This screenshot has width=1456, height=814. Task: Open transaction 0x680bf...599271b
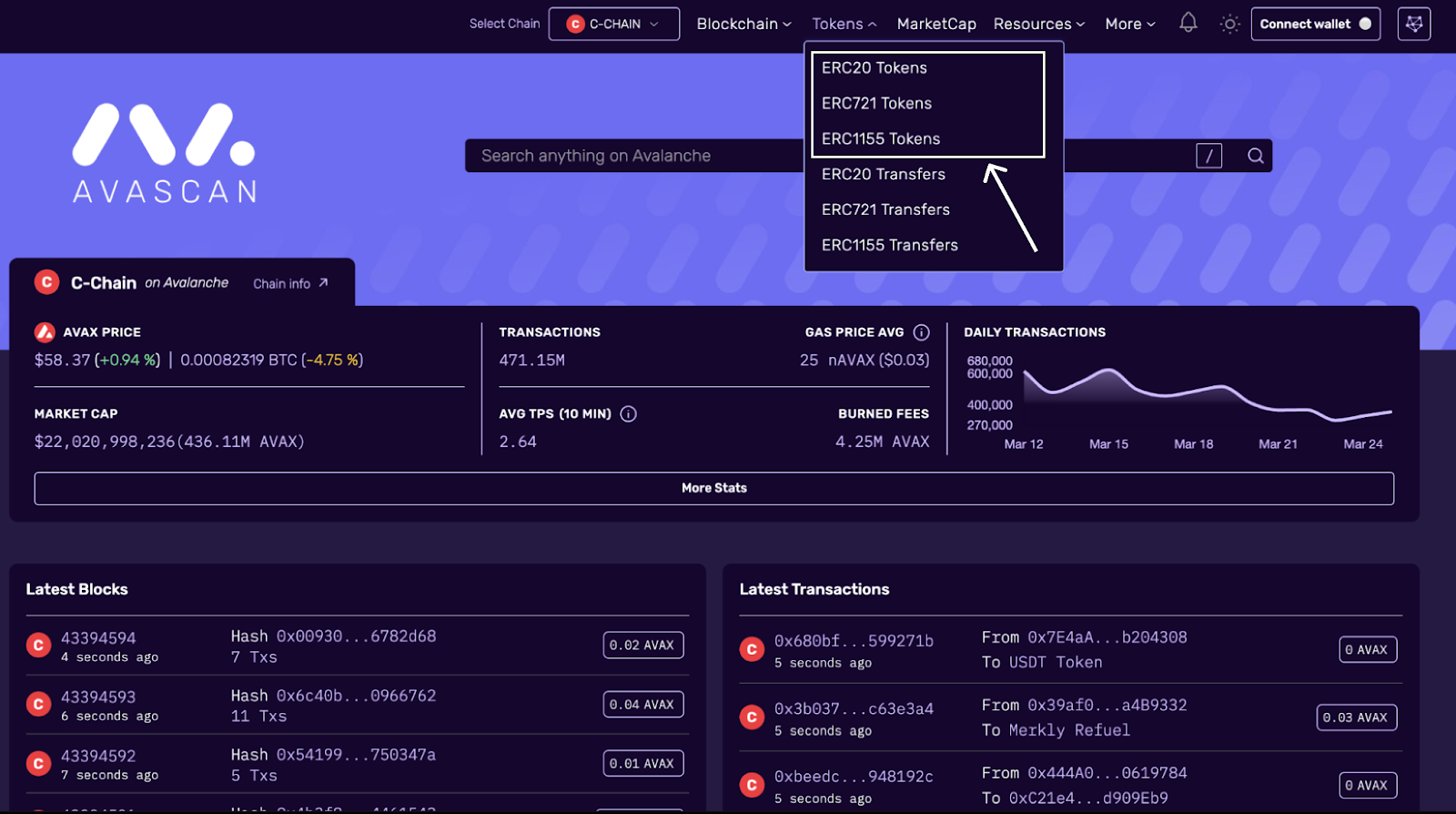(854, 641)
